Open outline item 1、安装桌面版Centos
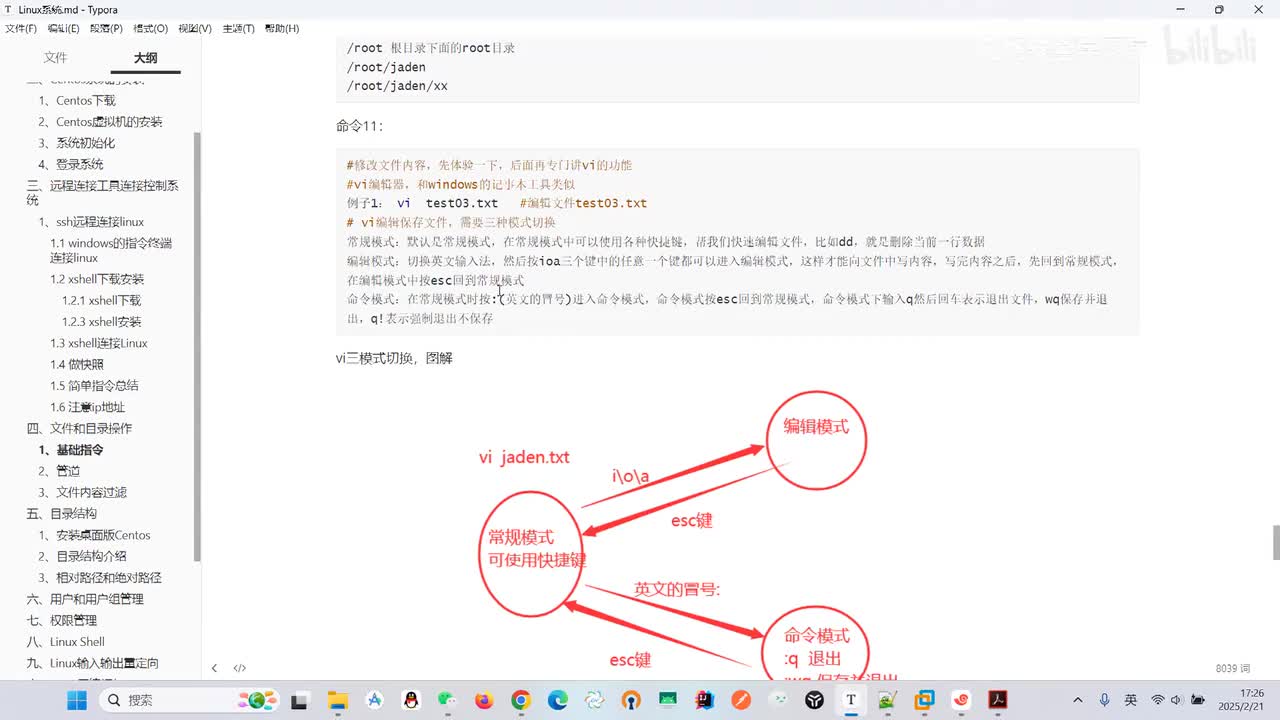 coord(94,535)
